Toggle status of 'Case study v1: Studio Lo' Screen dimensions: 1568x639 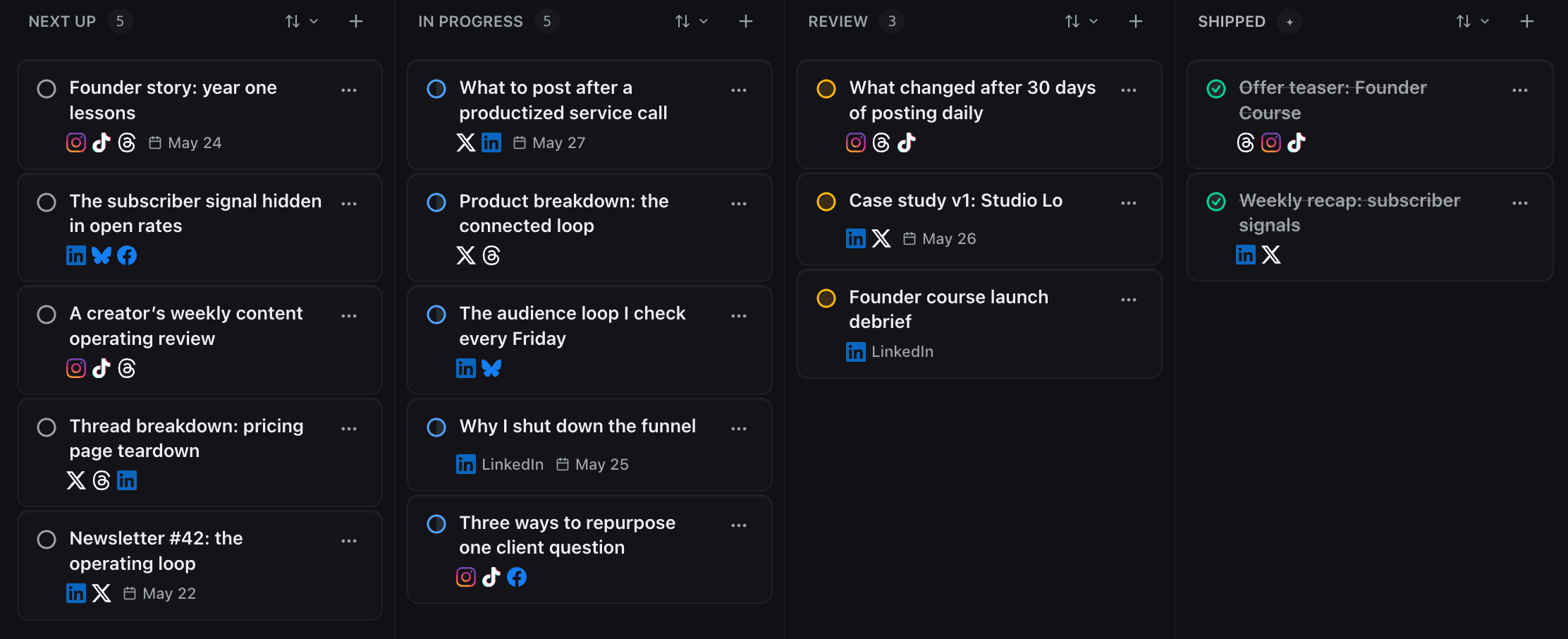coord(826,202)
